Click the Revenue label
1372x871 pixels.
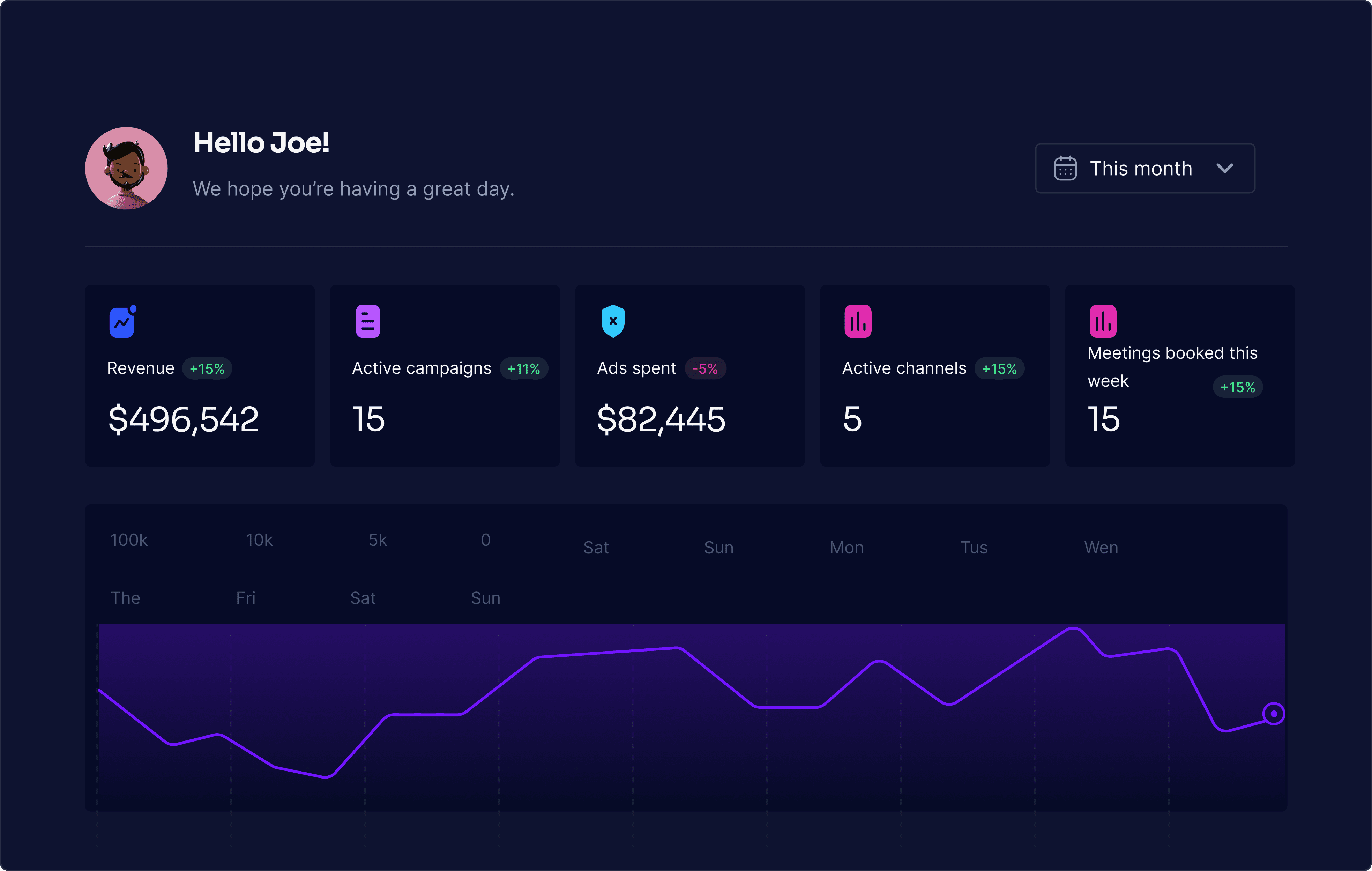[x=141, y=368]
